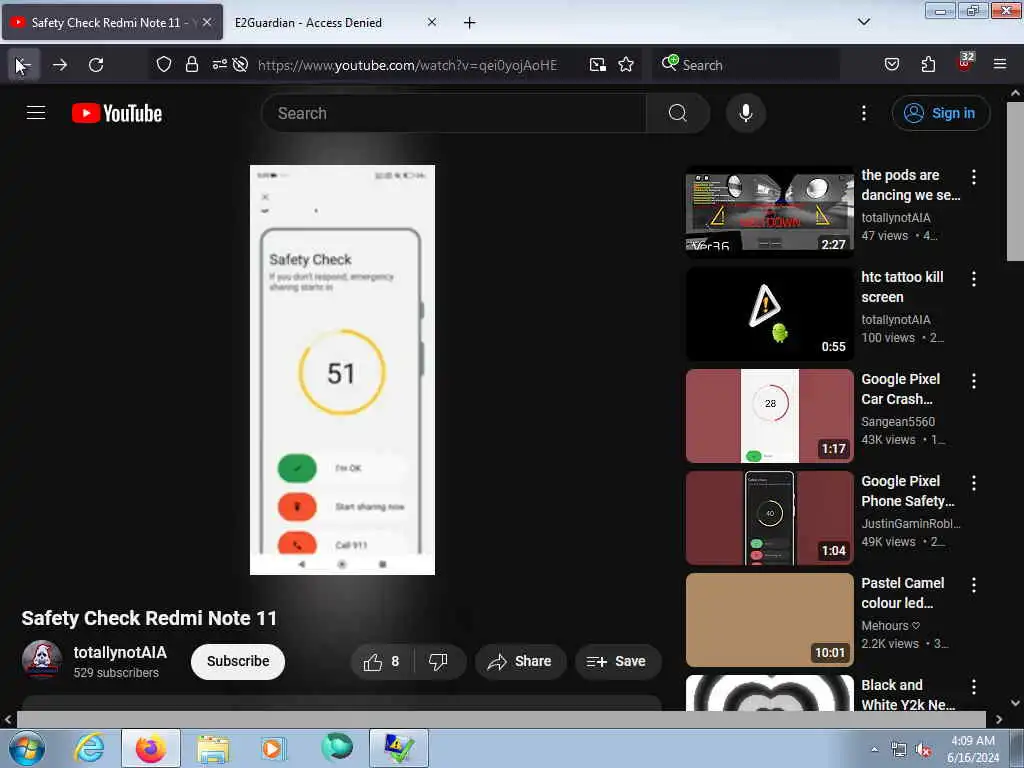Viewport: 1024px width, 768px height.
Task: Open 'htc tattoo kill screen' thumbnail
Action: pos(770,313)
